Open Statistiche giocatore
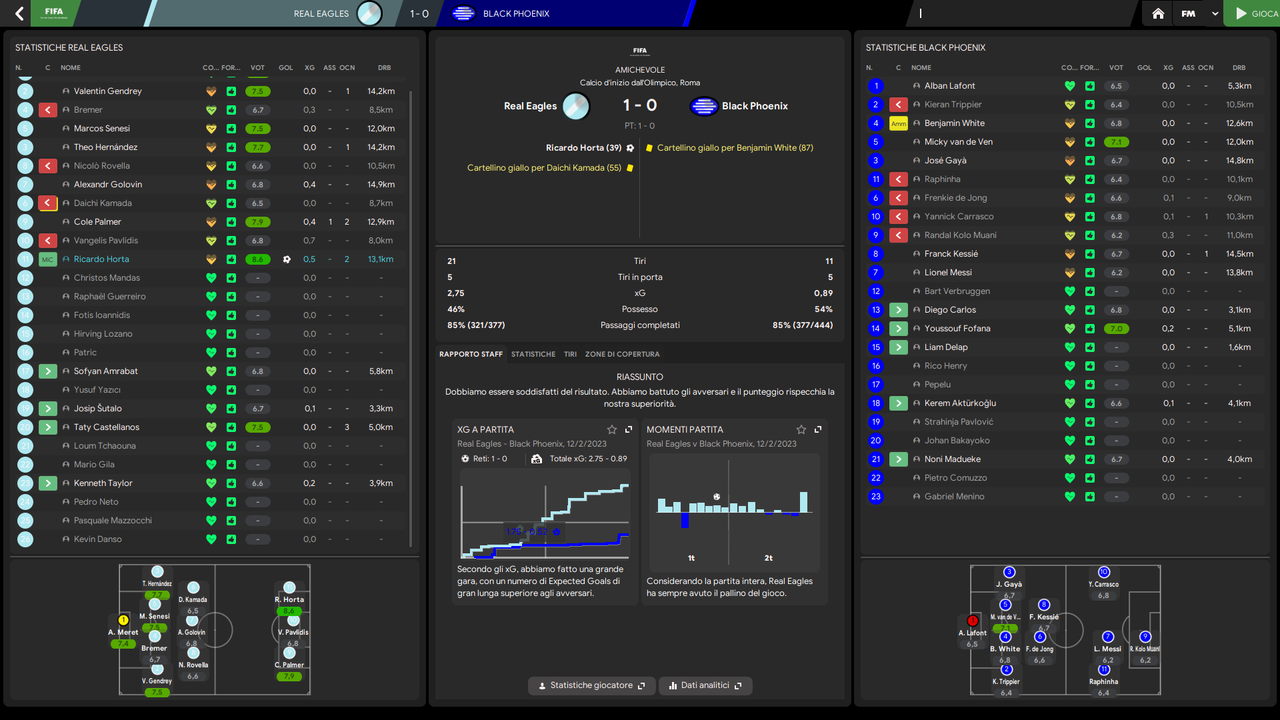The height and width of the screenshot is (720, 1280). [x=592, y=686]
